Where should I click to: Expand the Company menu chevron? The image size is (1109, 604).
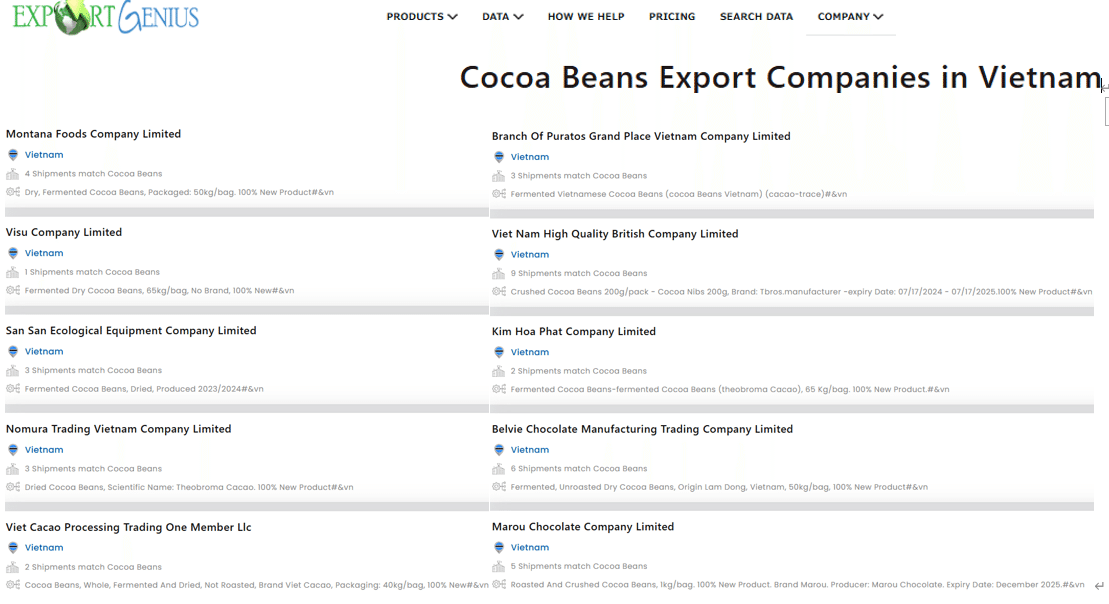pos(878,17)
